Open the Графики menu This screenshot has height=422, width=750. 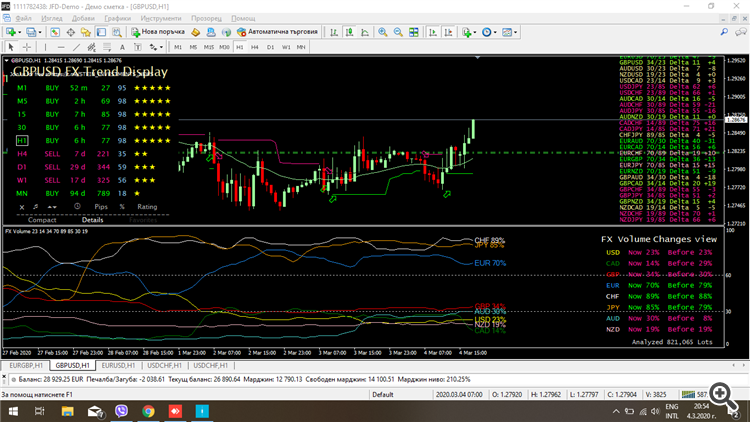(117, 18)
